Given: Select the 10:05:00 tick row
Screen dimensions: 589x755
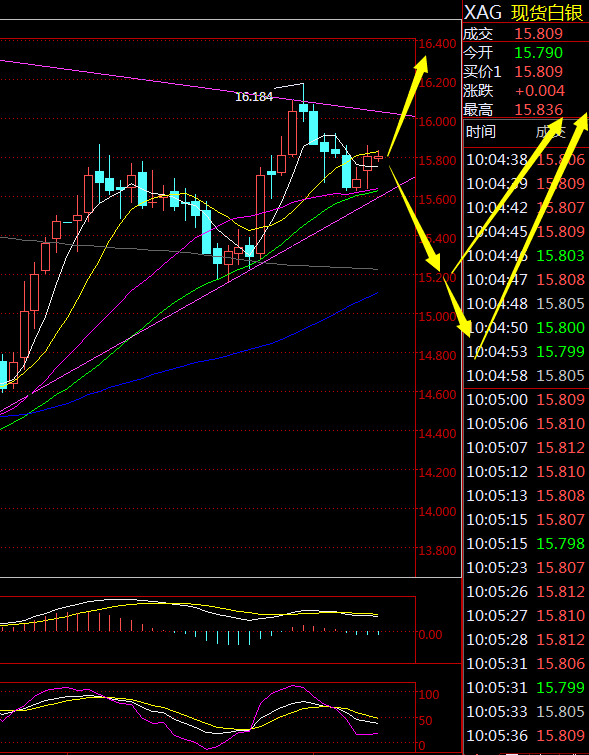Looking at the screenshot, I should (x=525, y=400).
